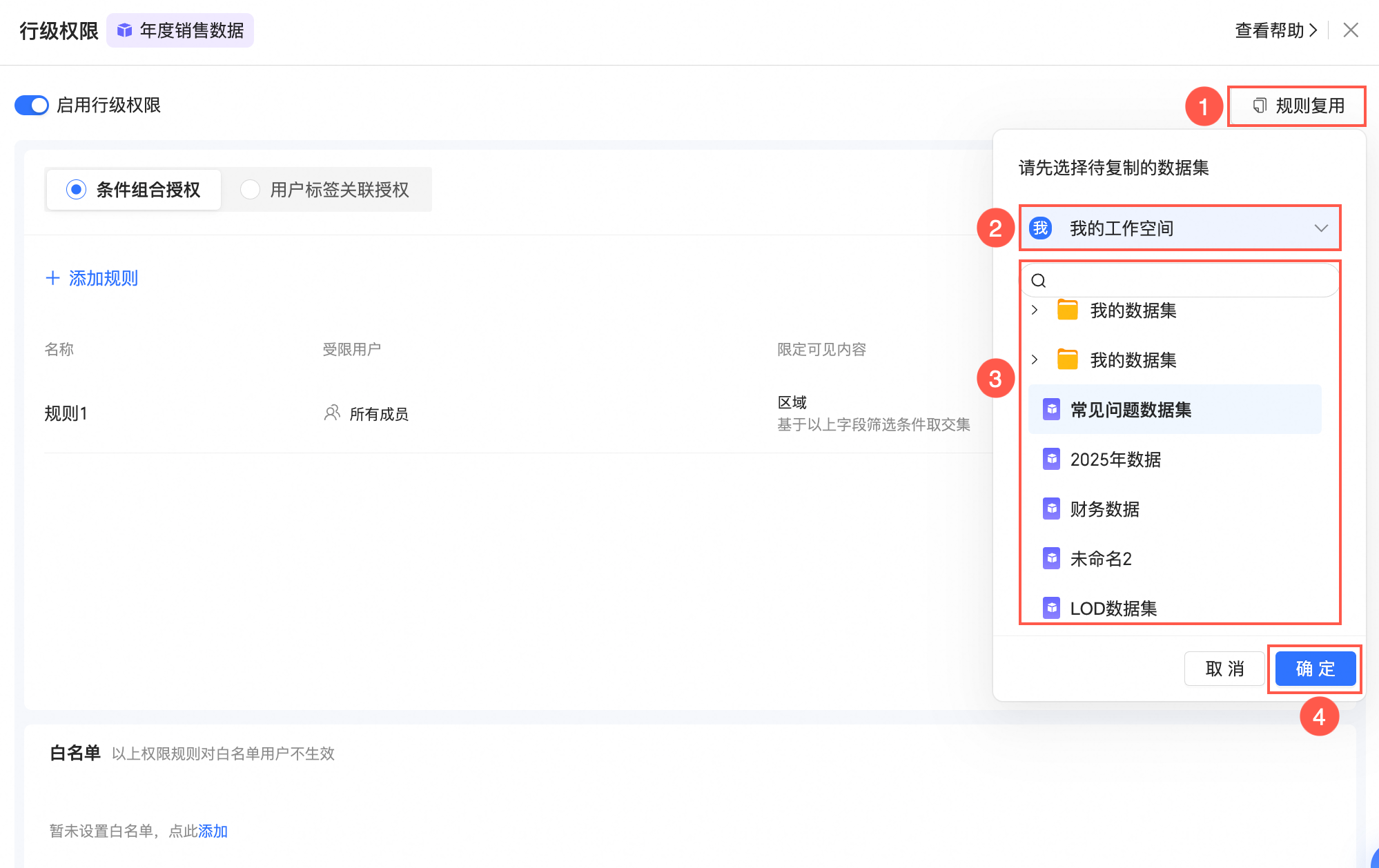The width and height of the screenshot is (1379, 868).
Task: Expand the first 我的数据集 folder
Action: [1034, 310]
